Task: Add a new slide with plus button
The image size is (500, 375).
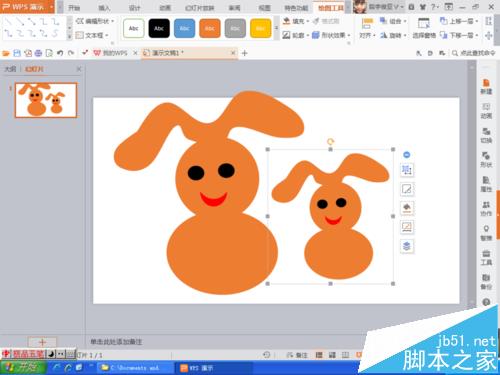Action: click(42, 342)
